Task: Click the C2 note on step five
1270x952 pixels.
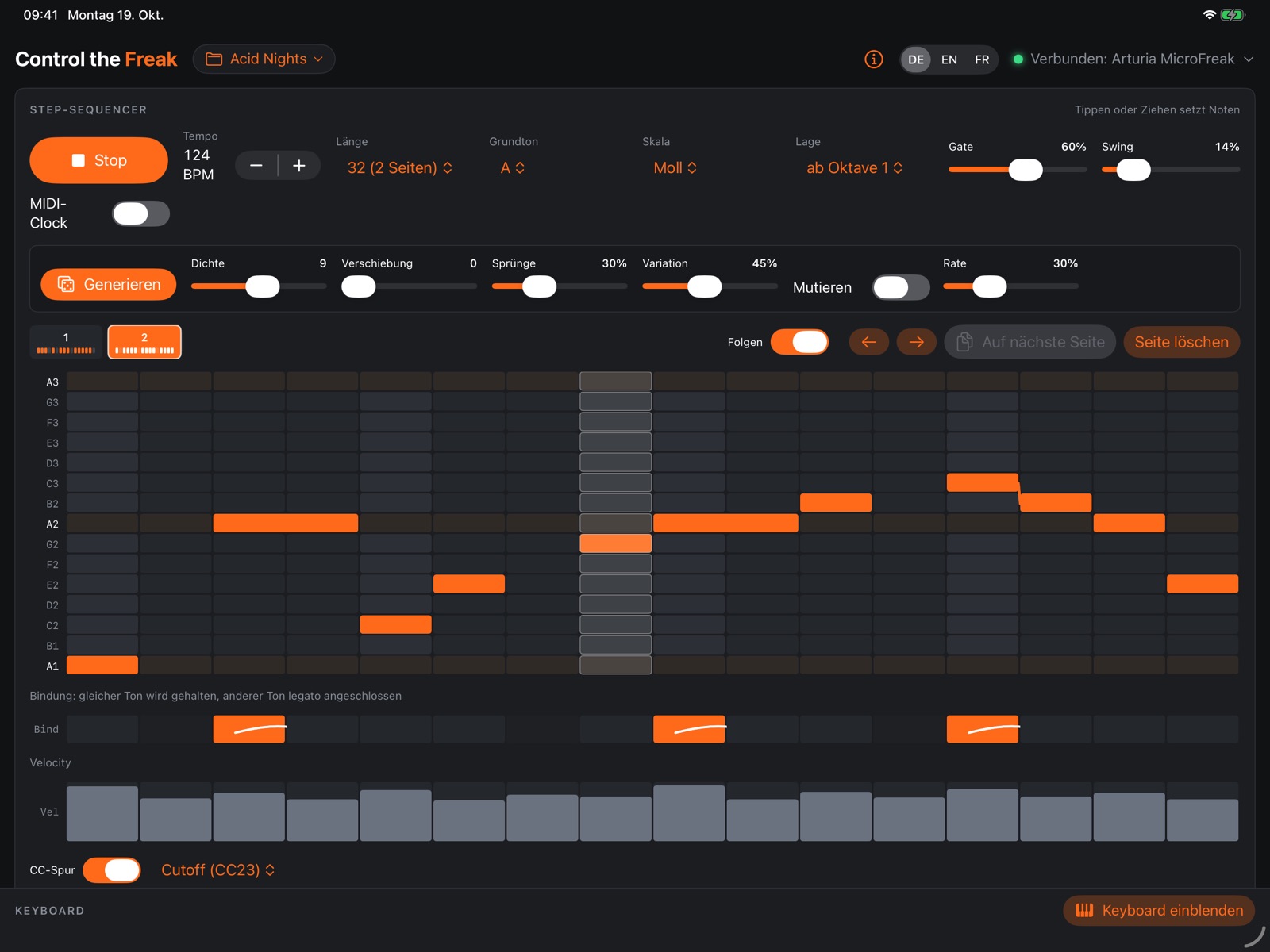Action: [396, 624]
